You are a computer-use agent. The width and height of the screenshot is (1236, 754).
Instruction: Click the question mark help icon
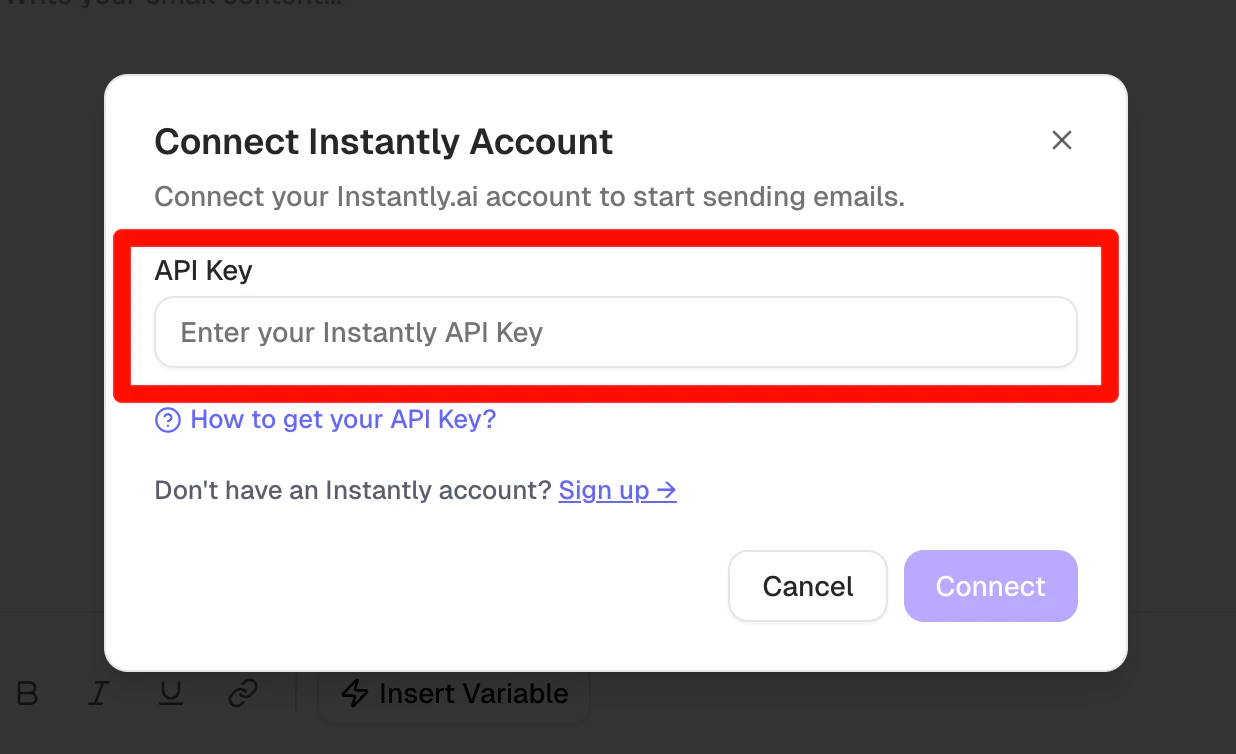(x=167, y=420)
